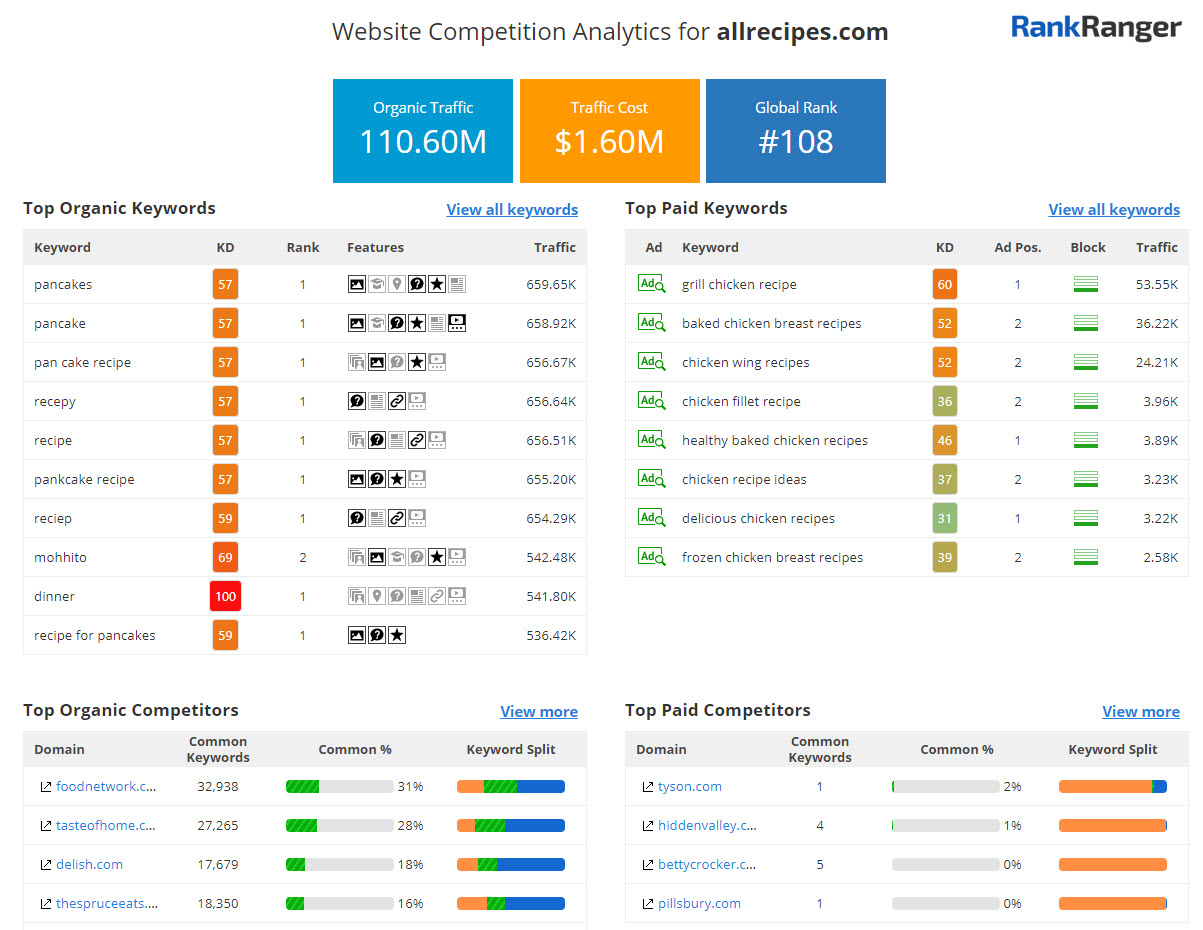Open the tasteofhome domain link
Viewport: 1203px width, 930px height.
tap(106, 826)
